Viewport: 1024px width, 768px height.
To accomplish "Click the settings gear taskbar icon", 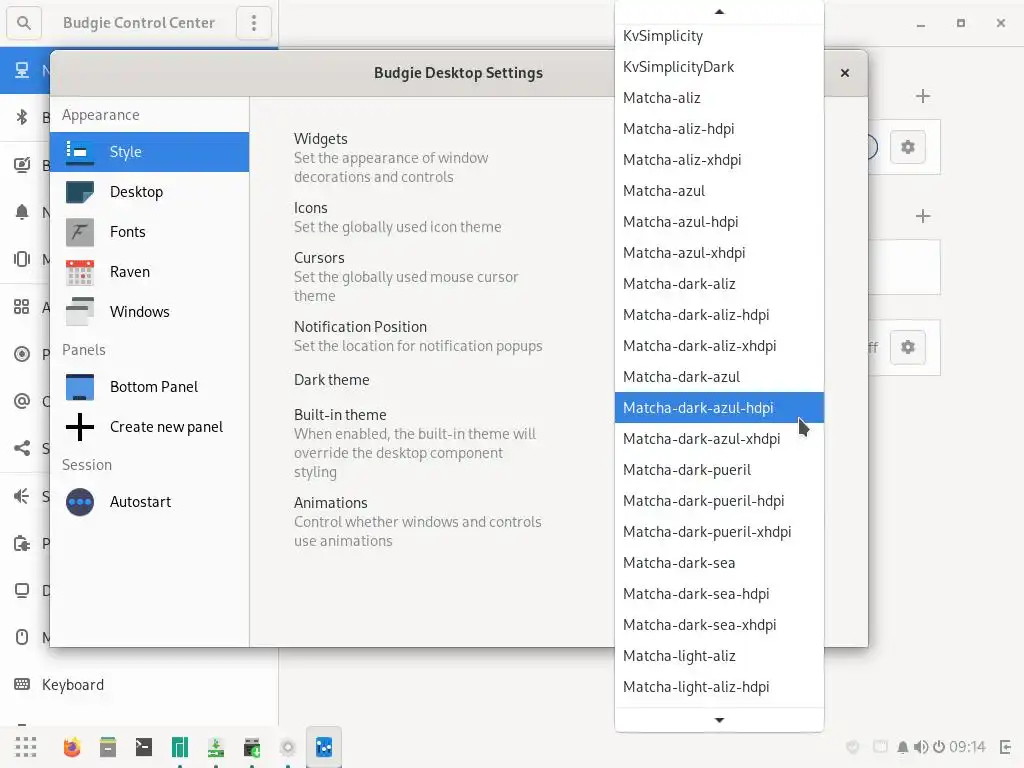I will (288, 746).
